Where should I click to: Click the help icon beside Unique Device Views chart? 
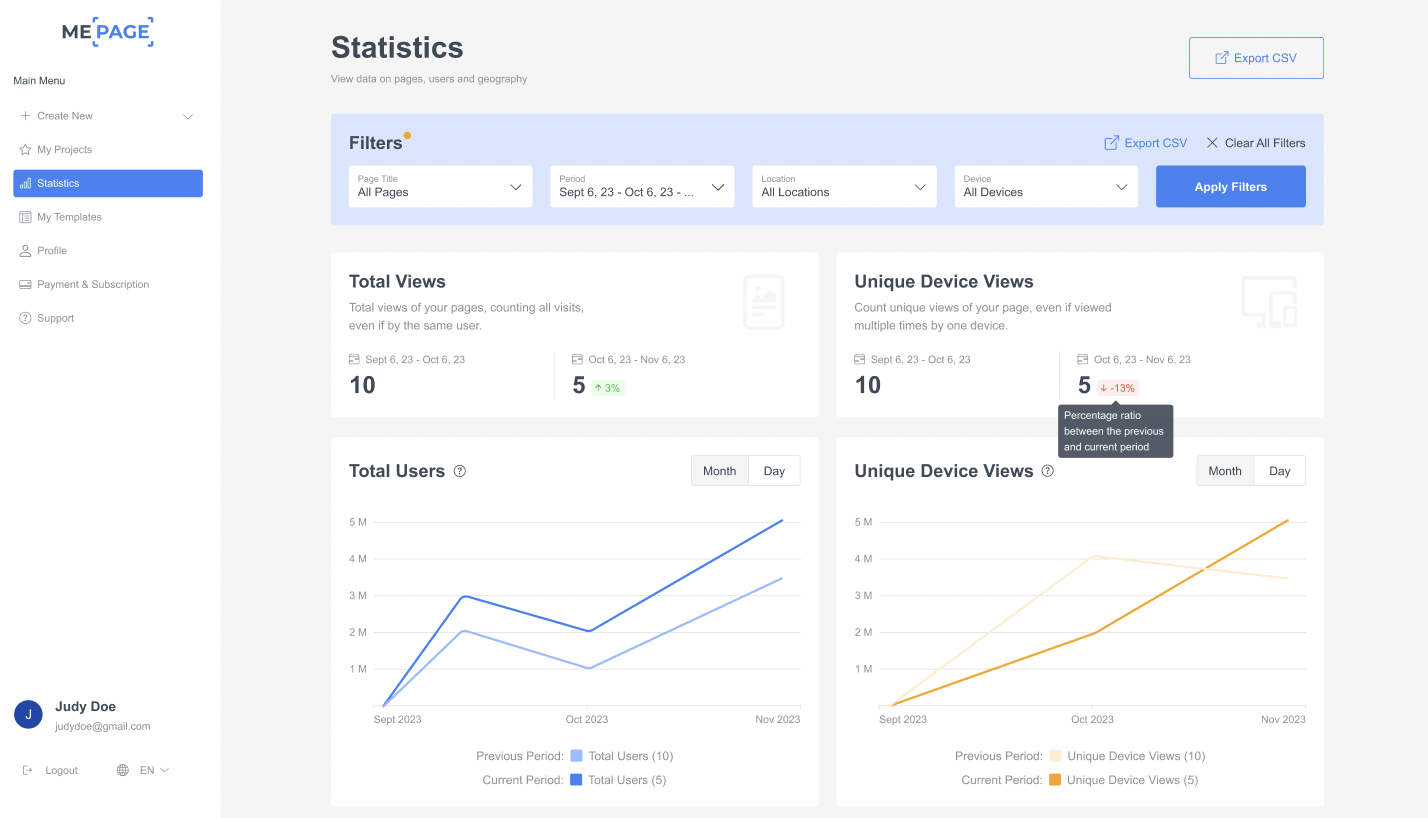[x=1048, y=471]
